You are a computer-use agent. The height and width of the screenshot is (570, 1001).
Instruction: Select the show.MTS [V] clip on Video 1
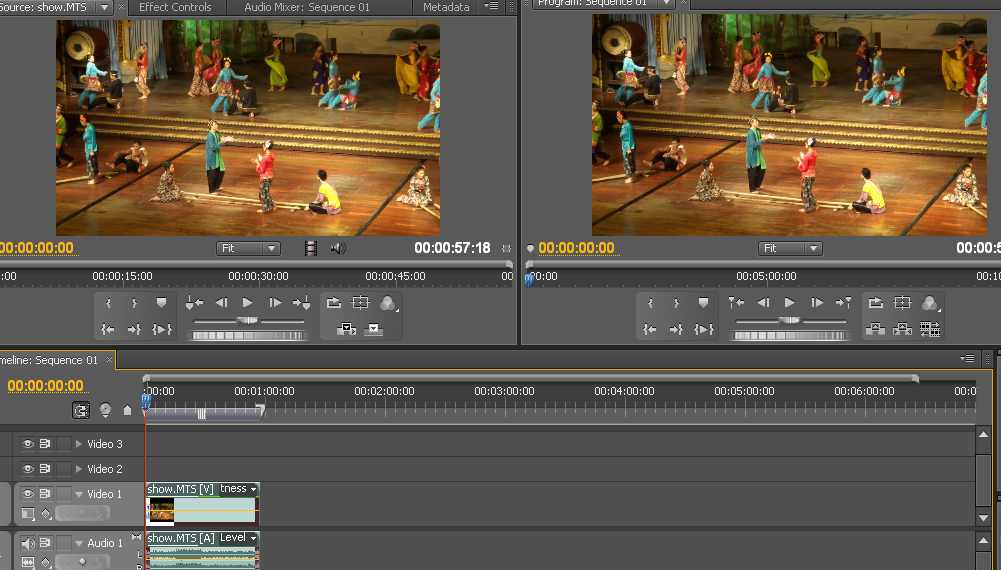202,504
